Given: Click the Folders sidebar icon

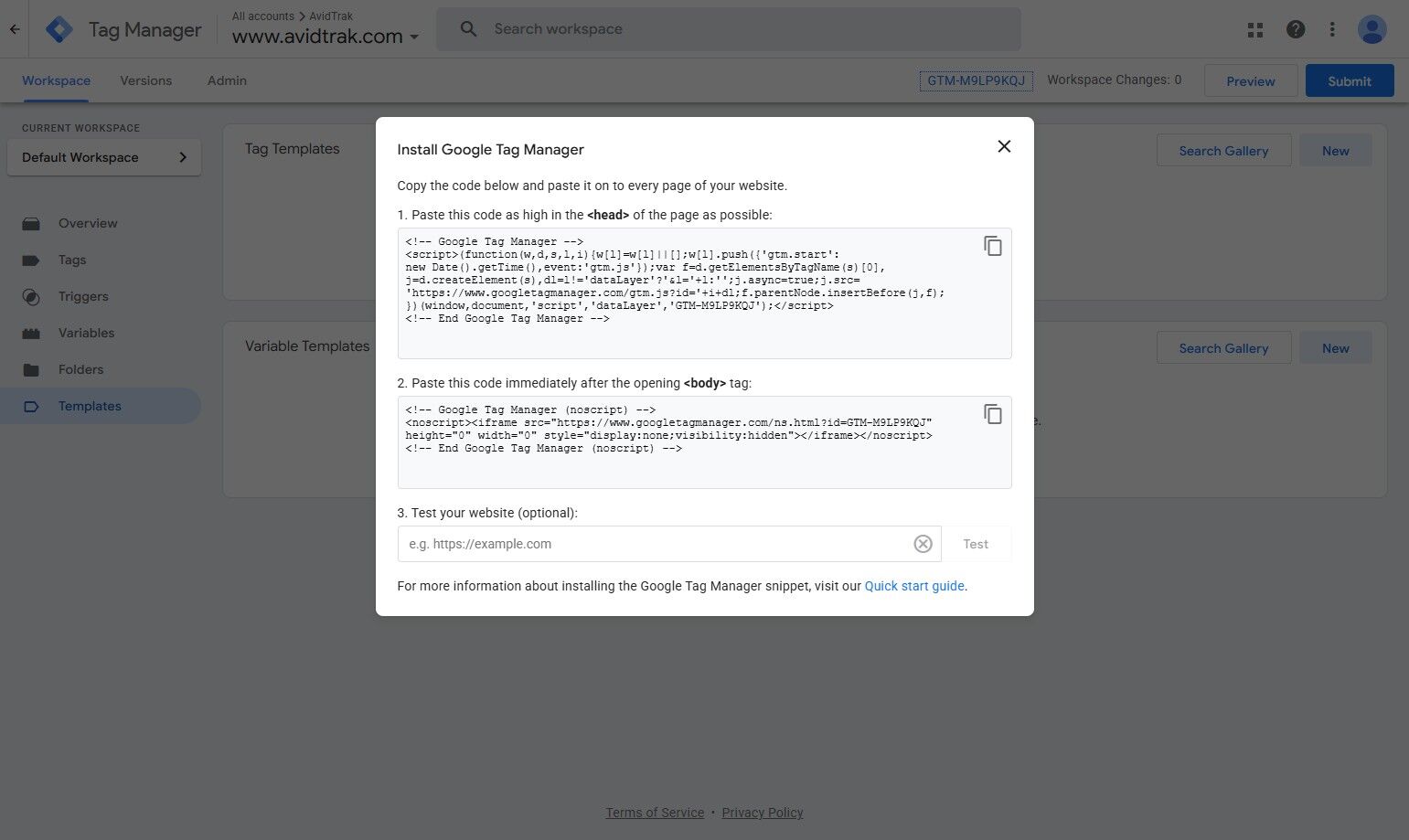Looking at the screenshot, I should coord(31,369).
